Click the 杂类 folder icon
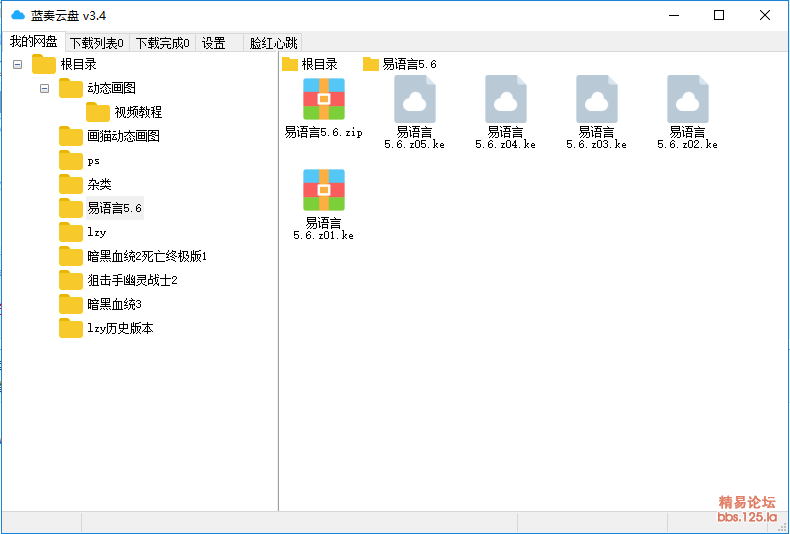 click(71, 184)
